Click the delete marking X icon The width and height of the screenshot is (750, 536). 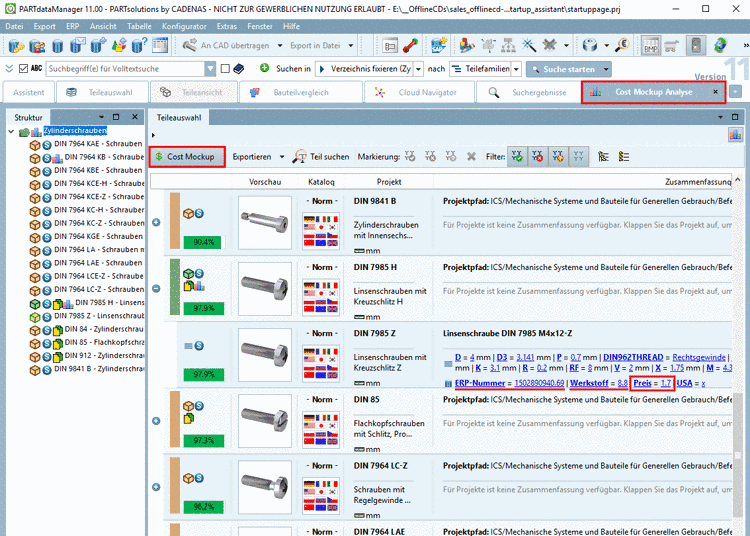pyautogui.click(x=471, y=157)
